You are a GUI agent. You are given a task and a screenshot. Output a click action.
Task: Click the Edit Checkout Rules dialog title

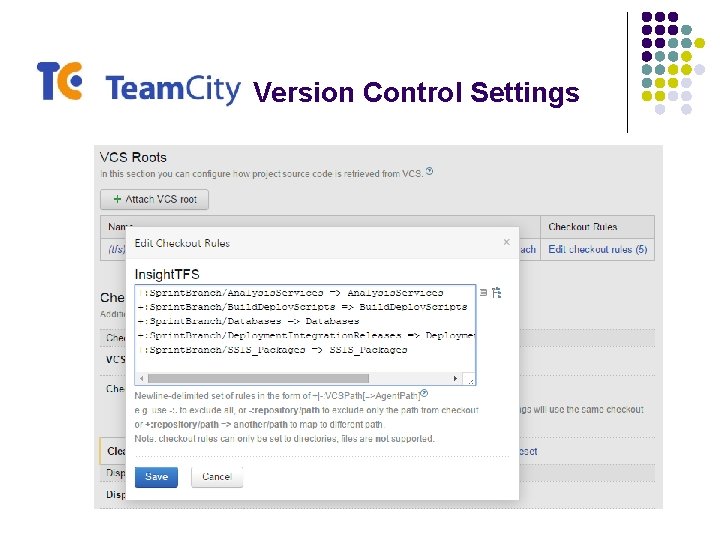pyautogui.click(x=182, y=243)
